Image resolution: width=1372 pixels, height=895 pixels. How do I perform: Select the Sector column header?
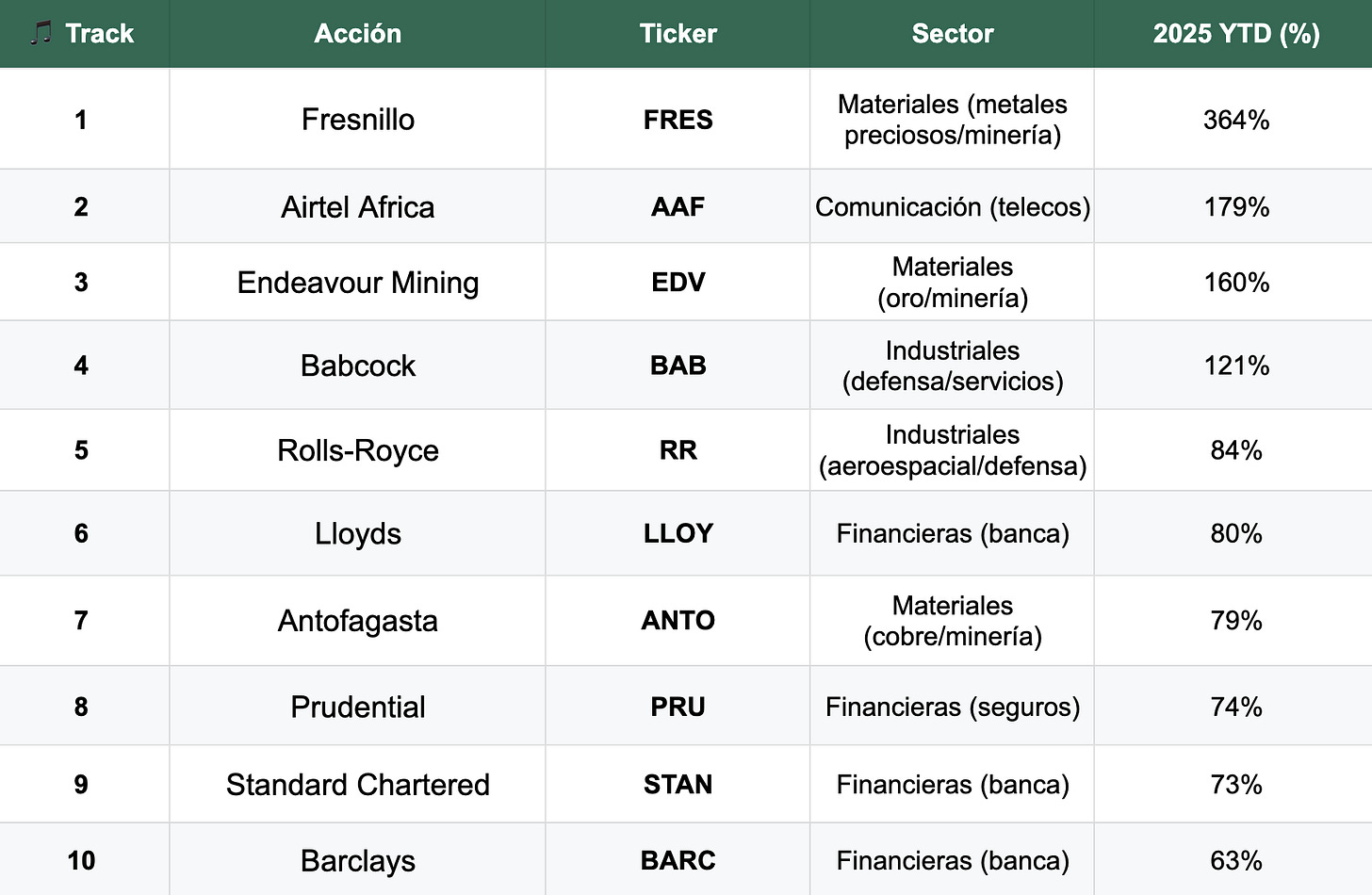tap(952, 34)
